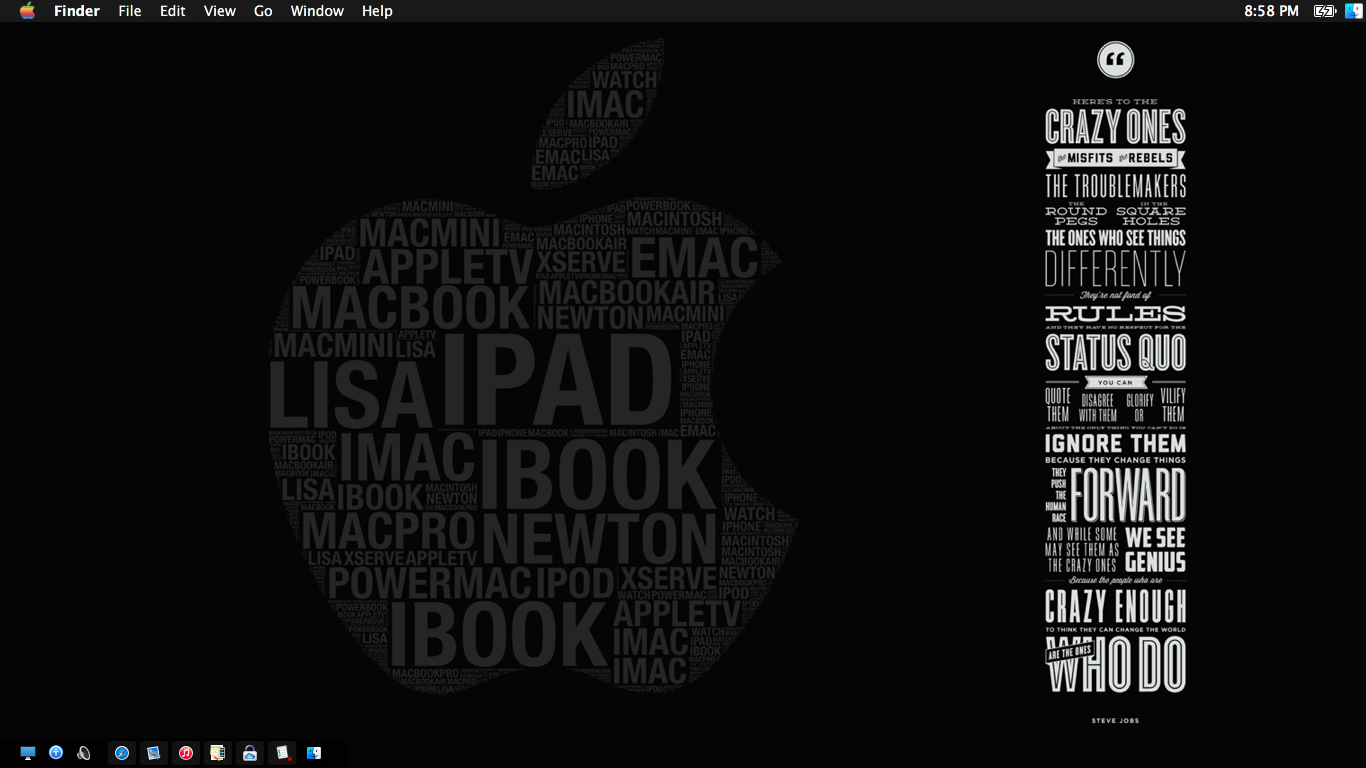The height and width of the screenshot is (768, 1366).
Task: Click the 8:58 PM clock
Action: pos(1271,11)
